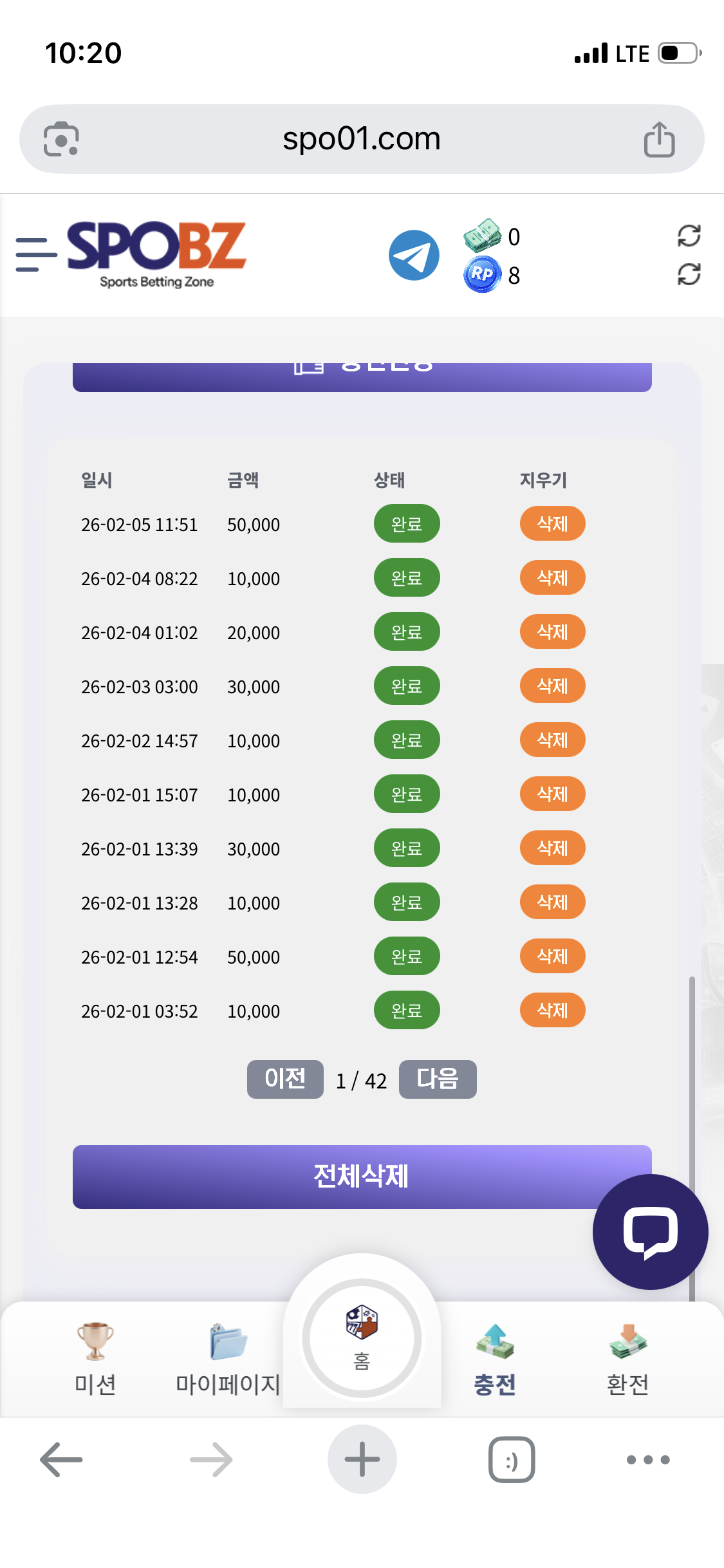
Task: Open the browser more options menu
Action: (648, 1459)
